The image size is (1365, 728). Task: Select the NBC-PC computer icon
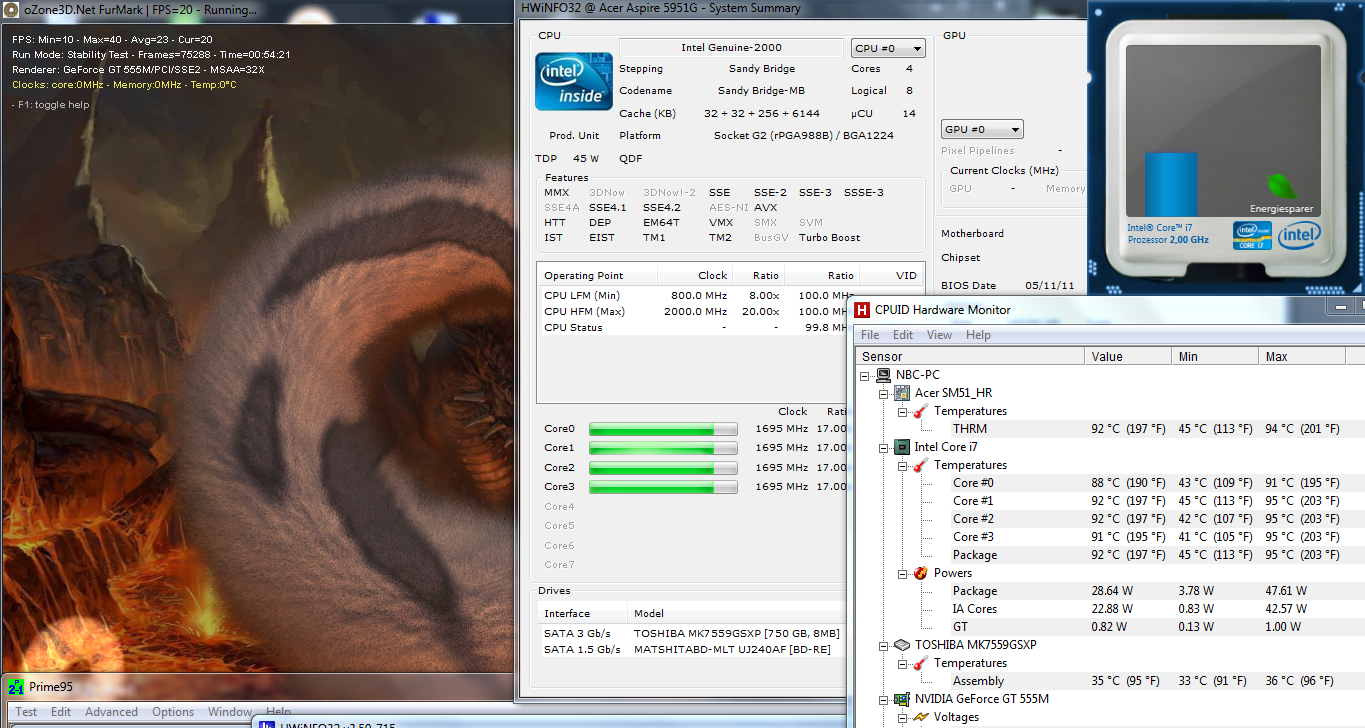(x=883, y=375)
